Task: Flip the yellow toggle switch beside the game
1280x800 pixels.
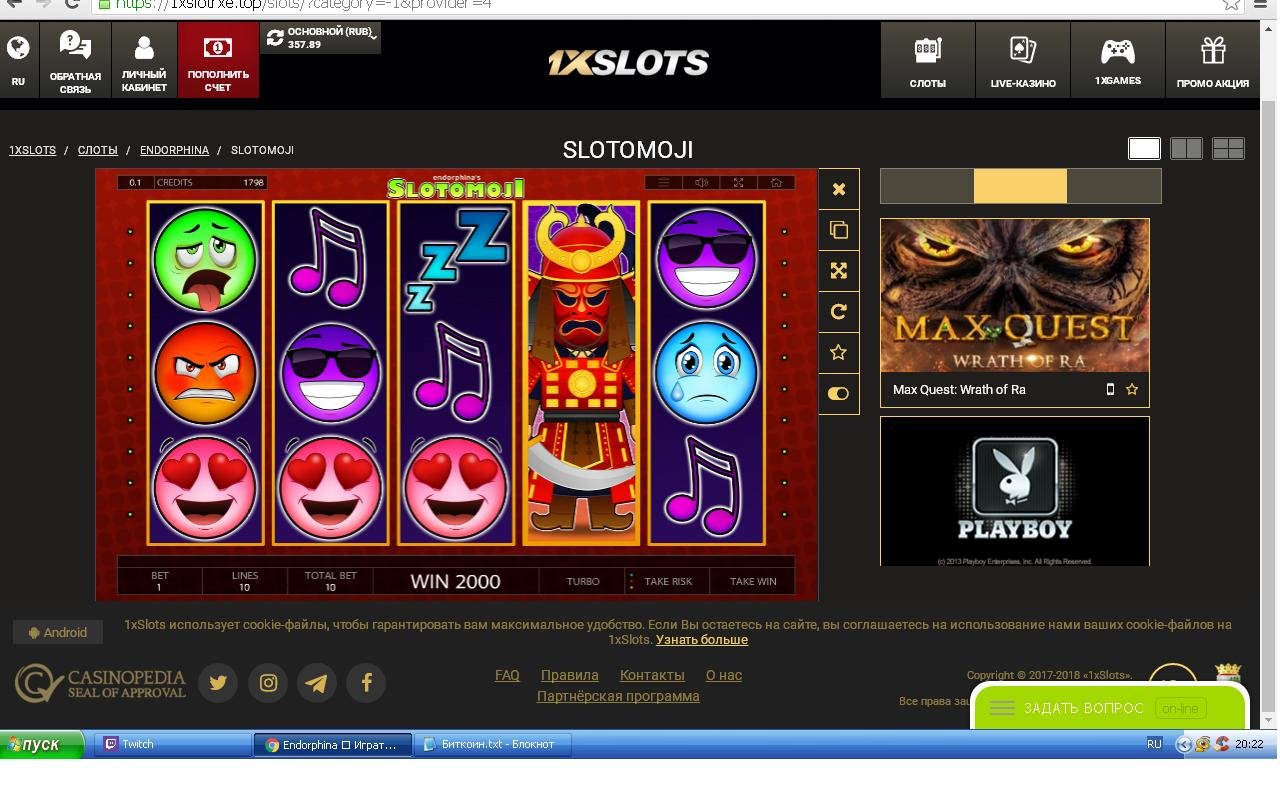Action: [839, 393]
